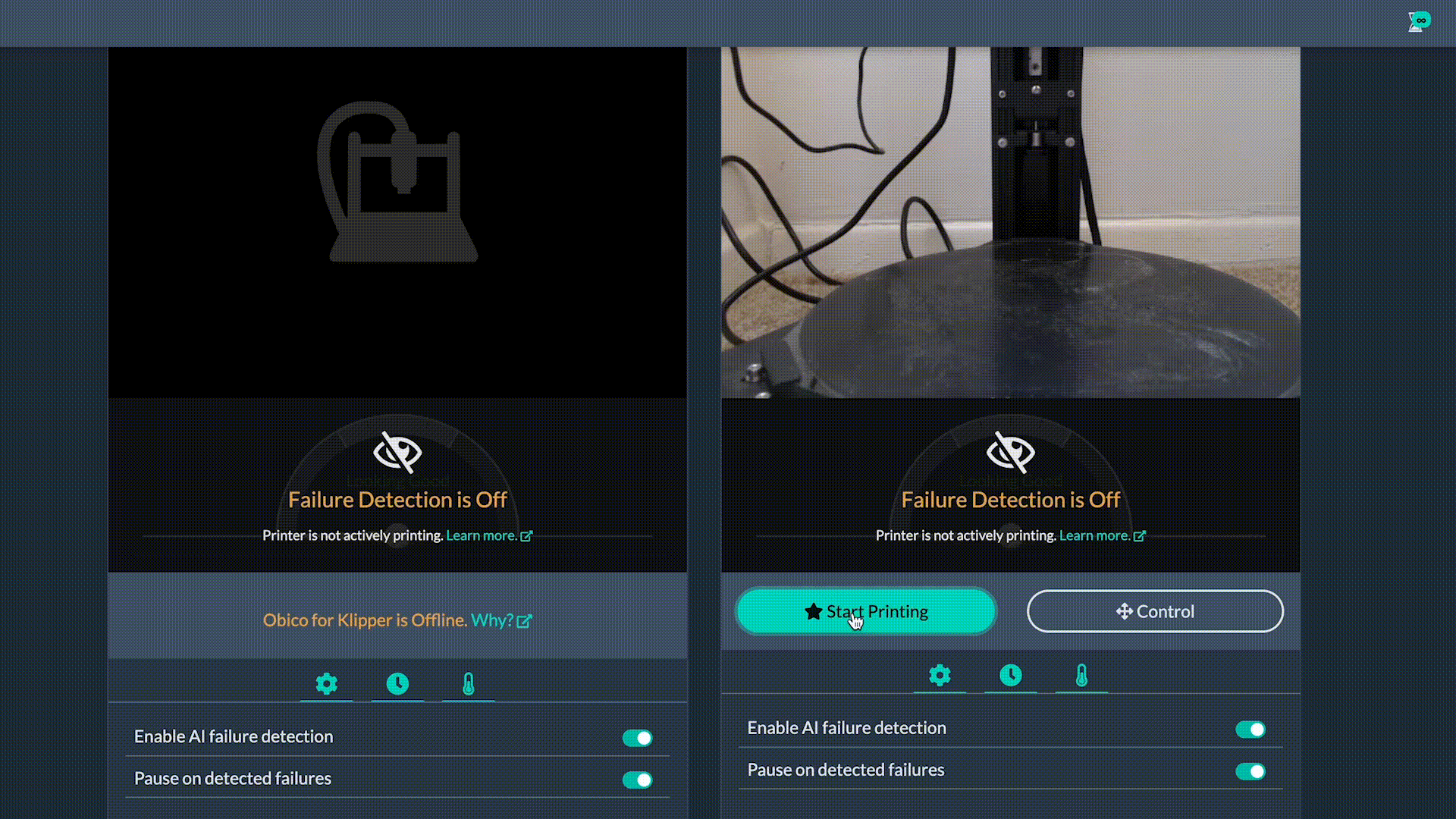The height and width of the screenshot is (819, 1456).
Task: Toggle Enable AI failure detection on online printer
Action: (x=1250, y=730)
